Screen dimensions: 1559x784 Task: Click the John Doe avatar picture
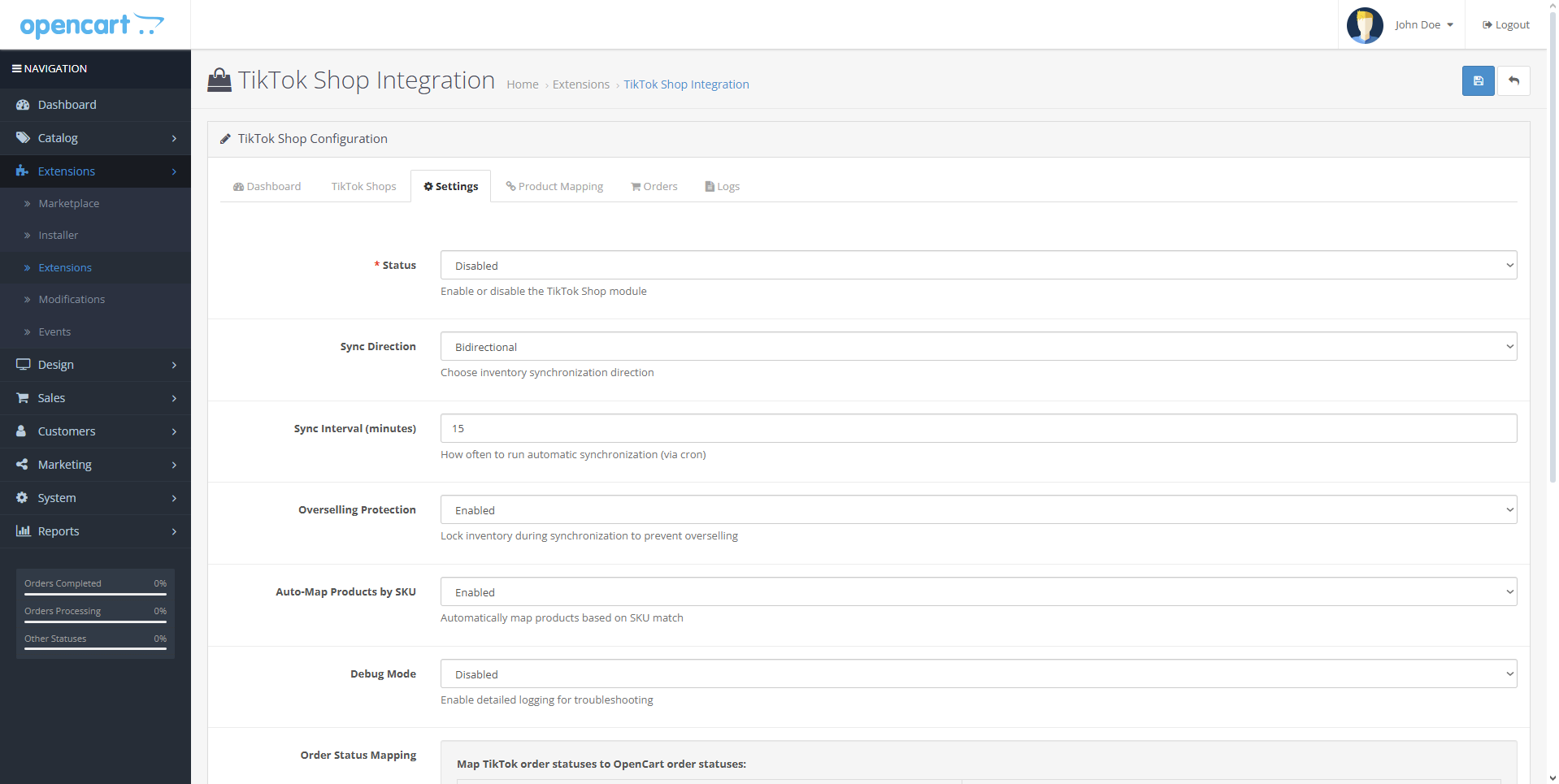click(x=1365, y=25)
